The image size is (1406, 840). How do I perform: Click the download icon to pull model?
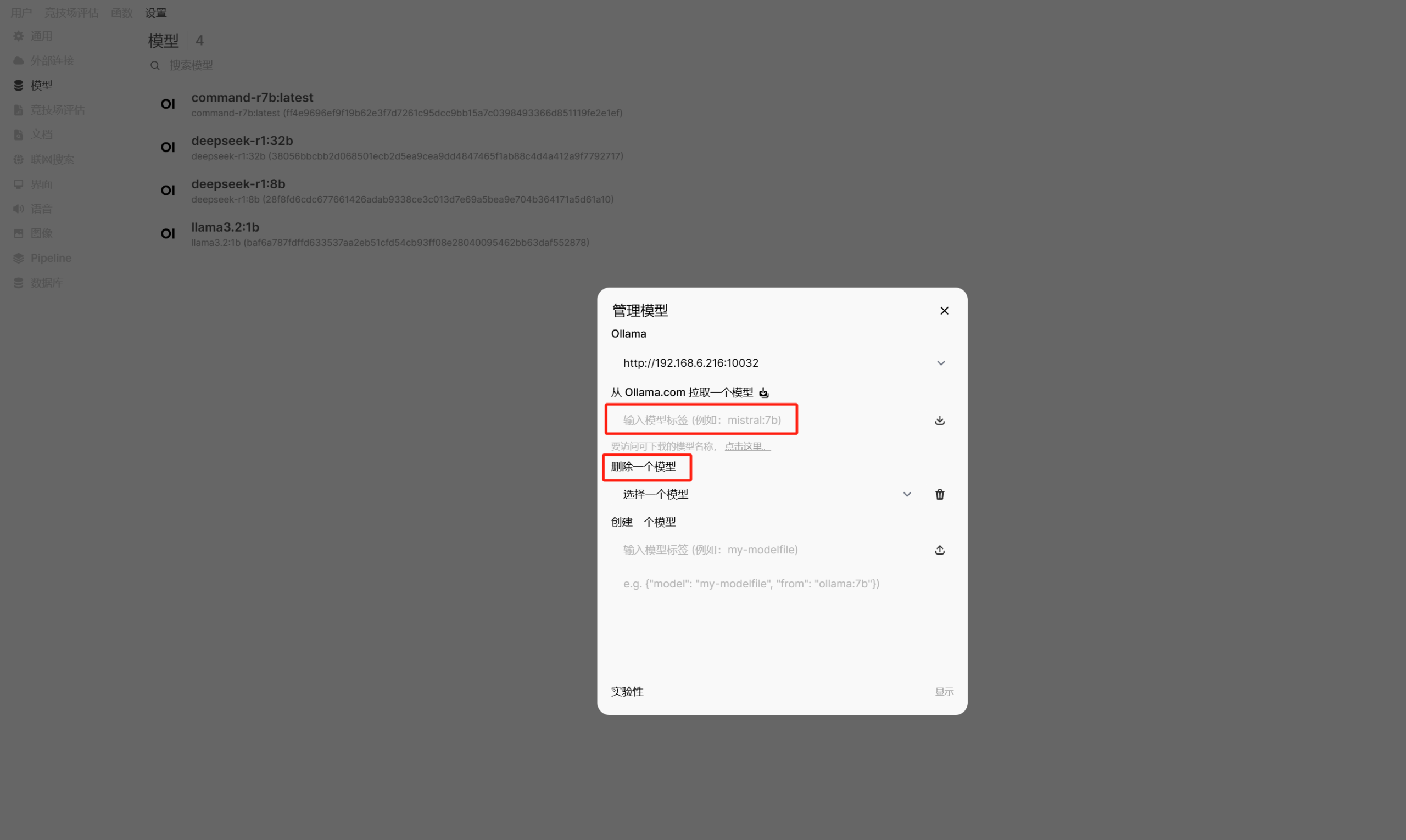[939, 420]
